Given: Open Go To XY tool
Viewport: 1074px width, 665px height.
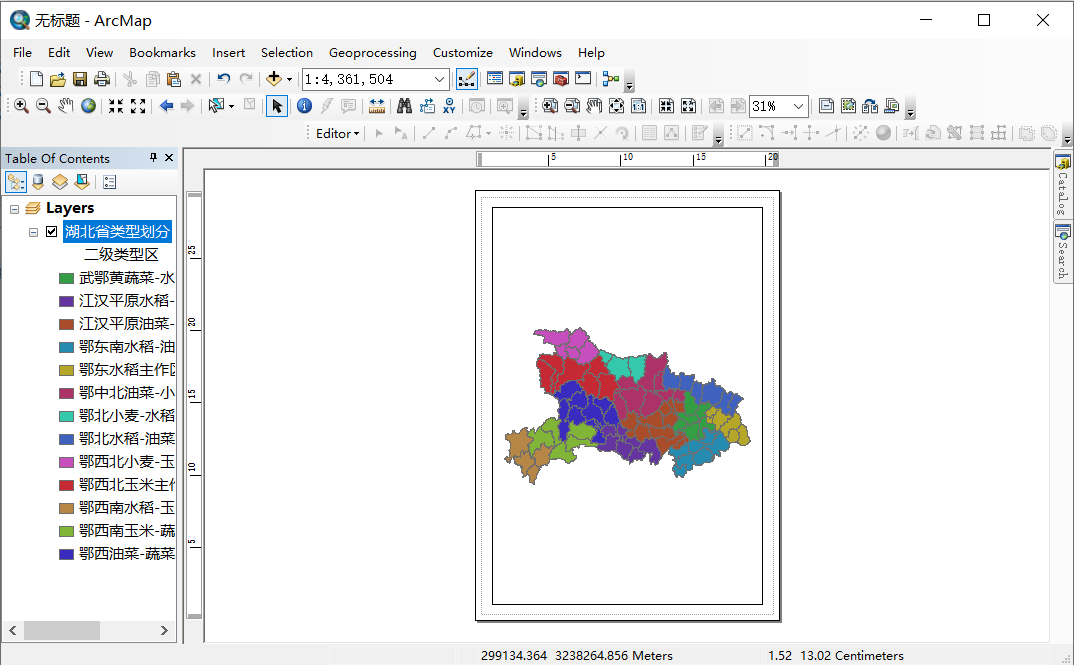Looking at the screenshot, I should [449, 105].
